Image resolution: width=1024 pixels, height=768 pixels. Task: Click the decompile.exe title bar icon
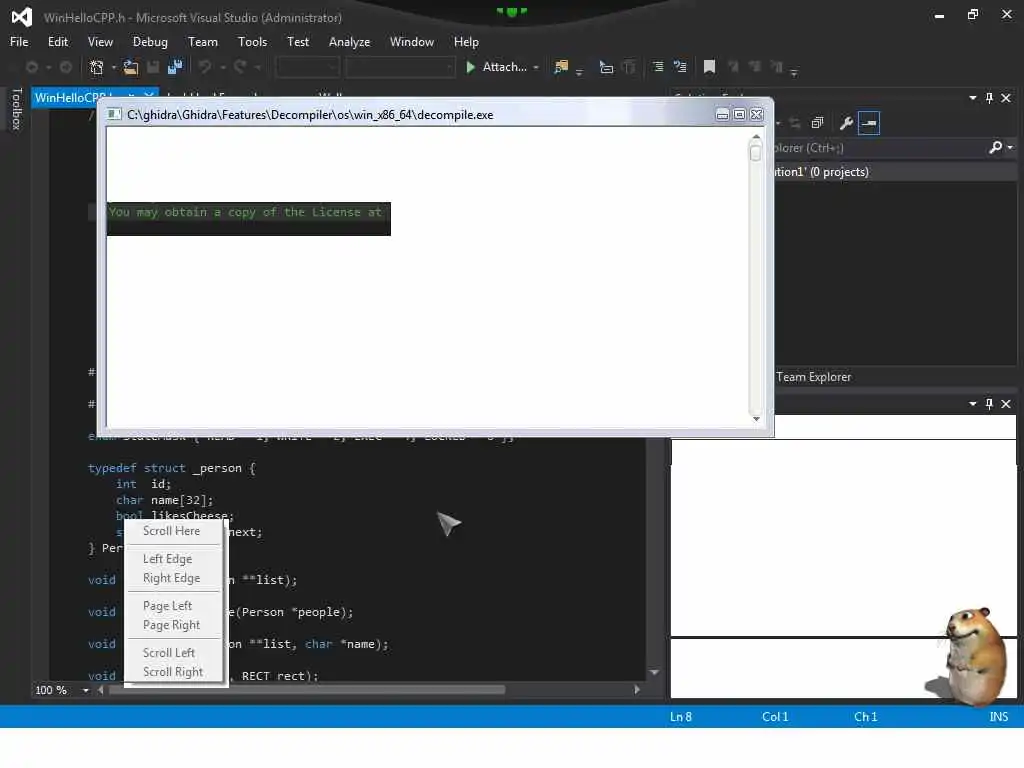point(114,115)
